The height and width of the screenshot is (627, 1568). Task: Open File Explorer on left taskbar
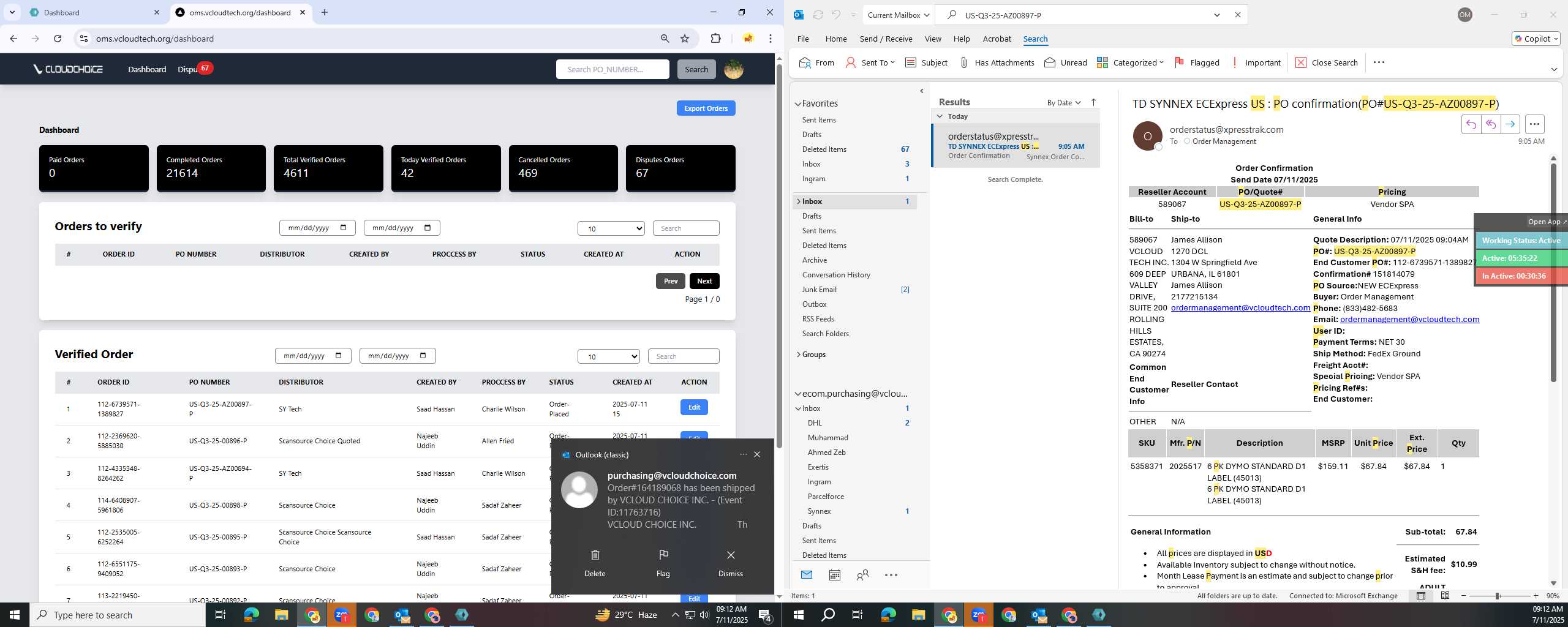[x=281, y=615]
